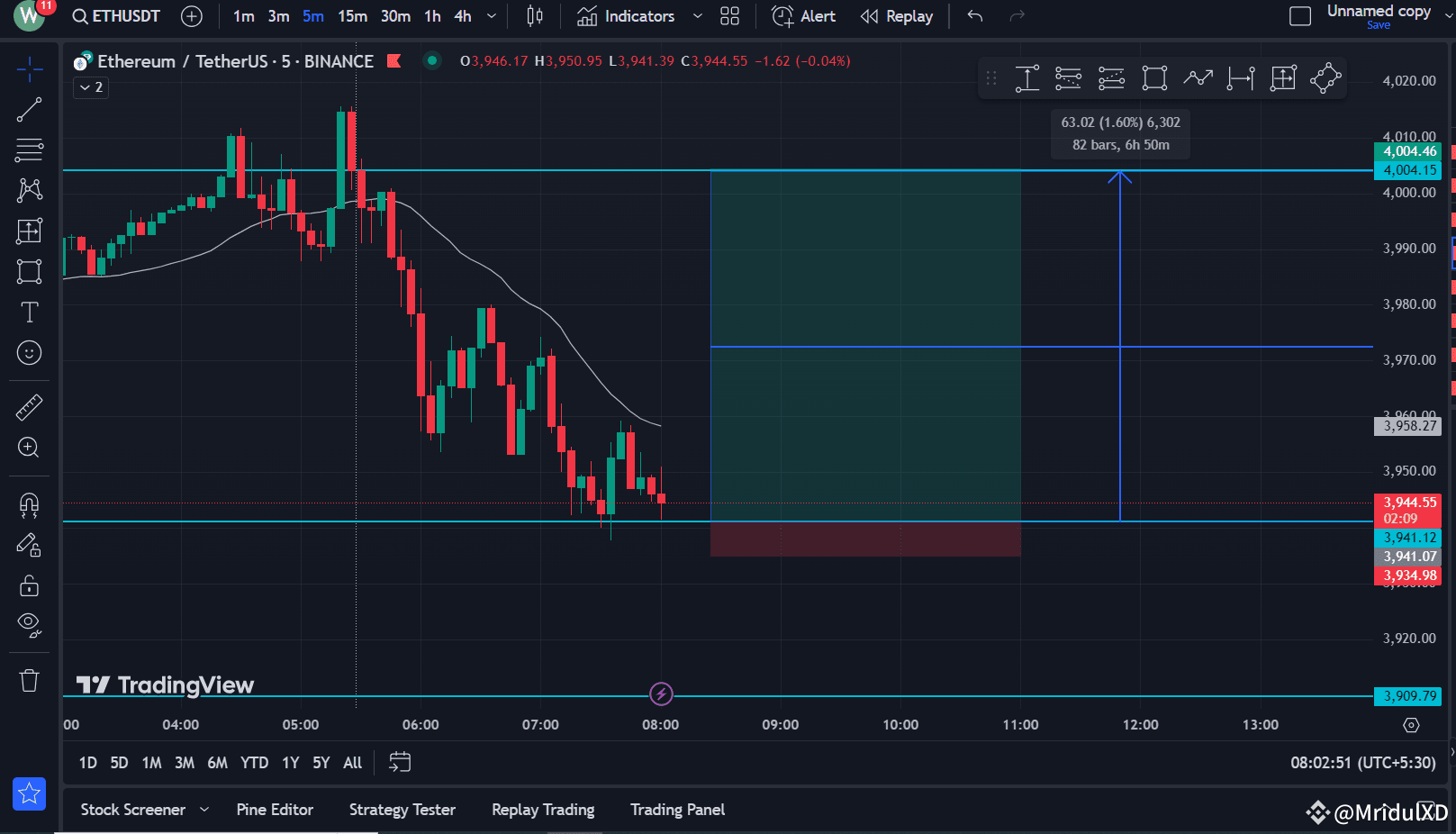Hide all drawings with eye icon
1456x834 pixels.
pyautogui.click(x=29, y=625)
